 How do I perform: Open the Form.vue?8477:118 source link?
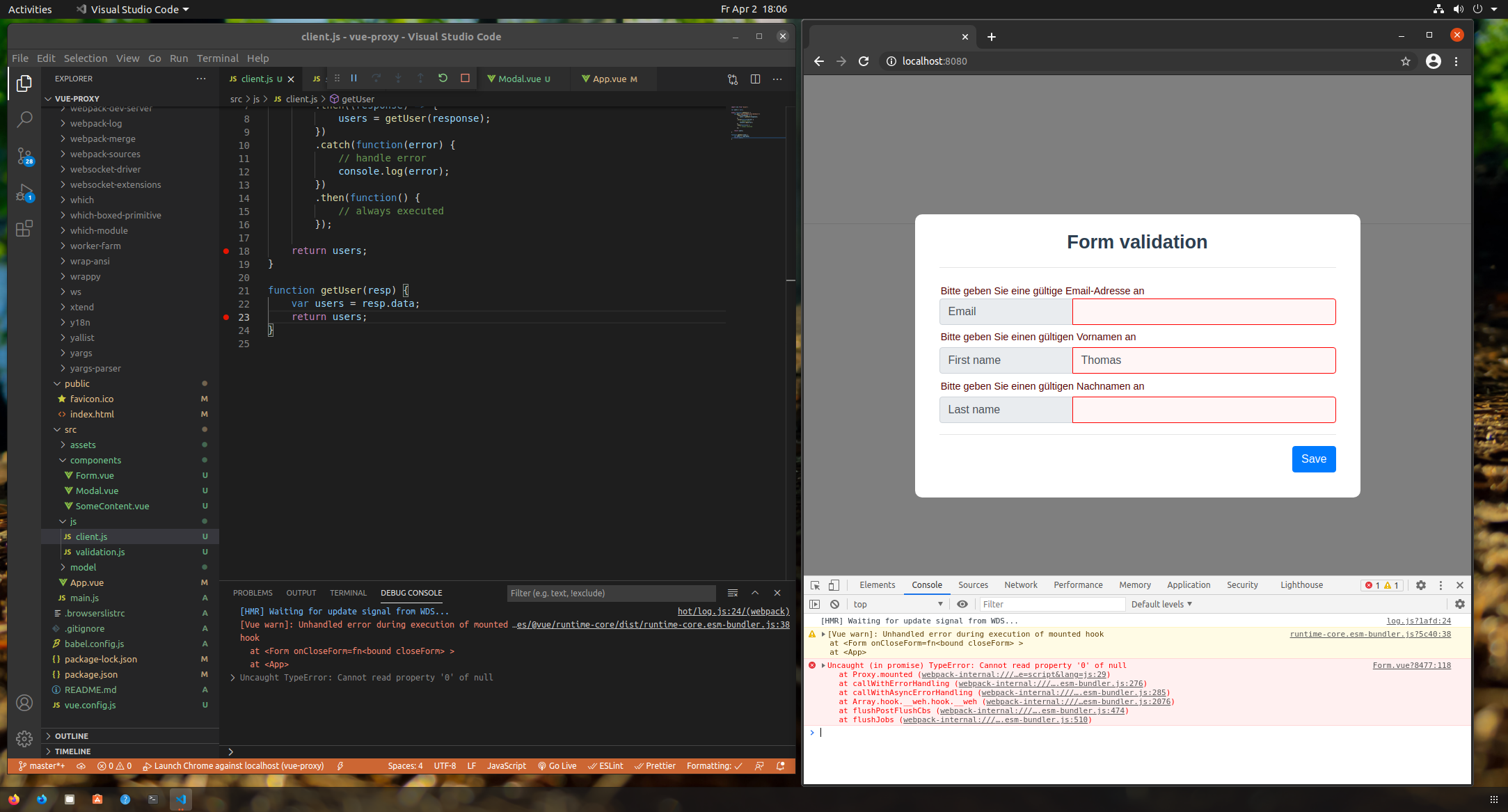point(1411,666)
